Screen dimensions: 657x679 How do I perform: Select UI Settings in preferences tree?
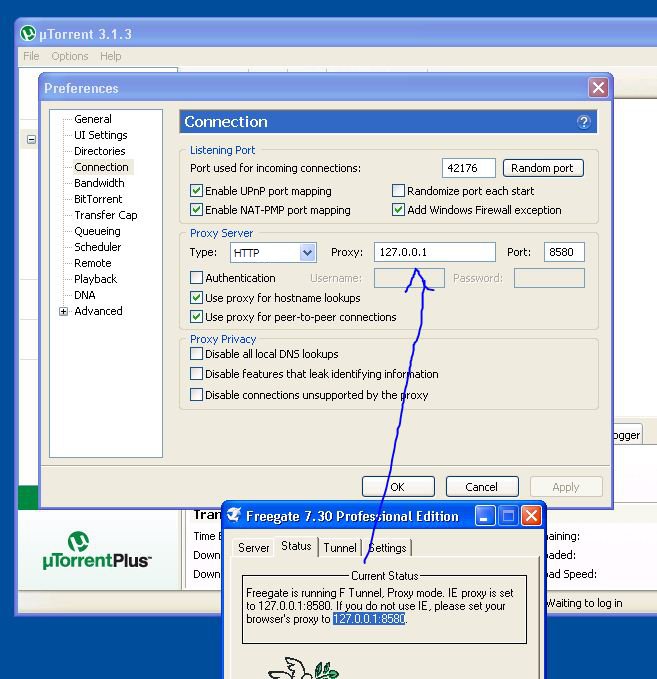click(100, 135)
